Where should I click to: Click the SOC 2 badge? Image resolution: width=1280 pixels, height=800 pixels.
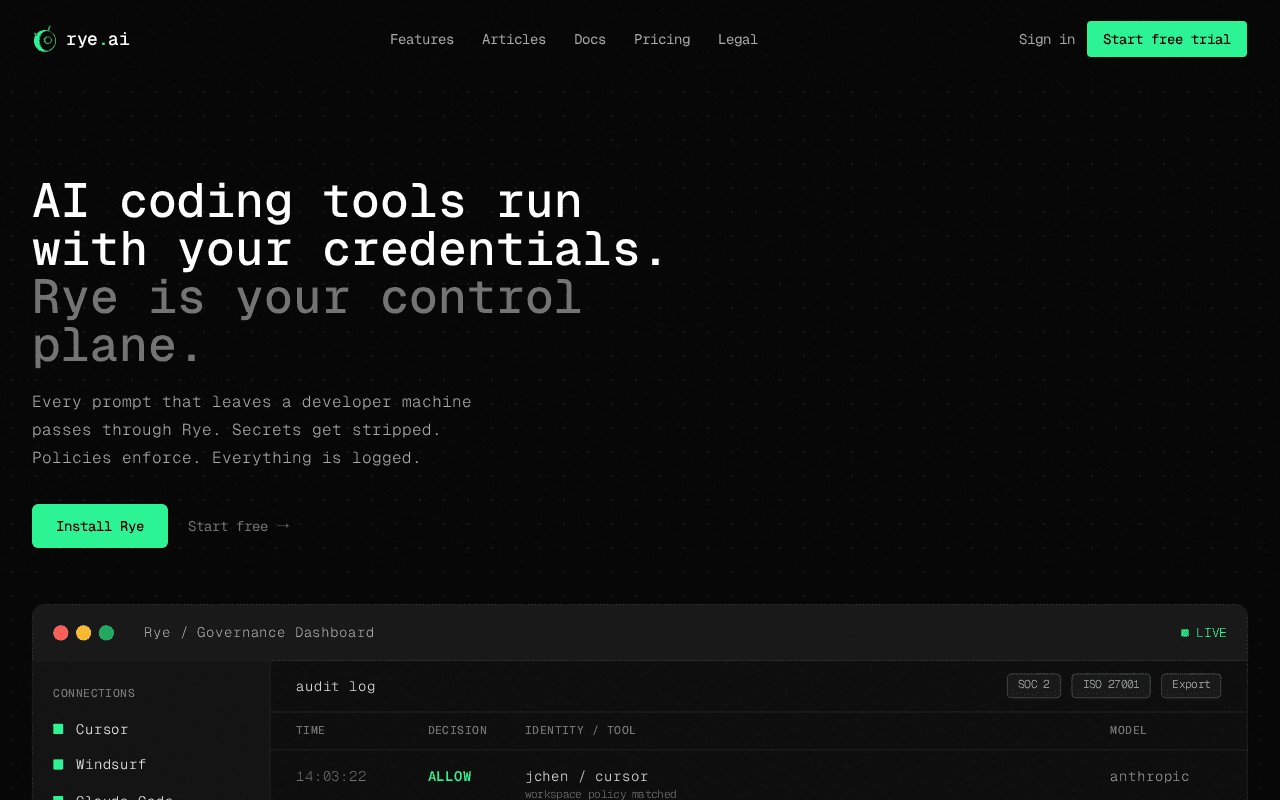pyautogui.click(x=1034, y=685)
